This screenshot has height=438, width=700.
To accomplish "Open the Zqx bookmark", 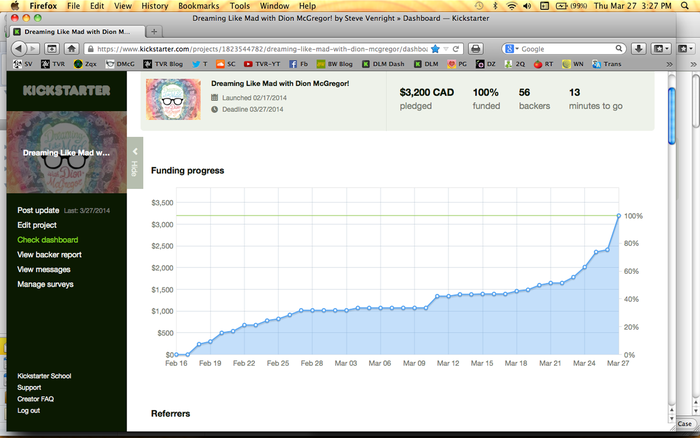I will [x=85, y=64].
